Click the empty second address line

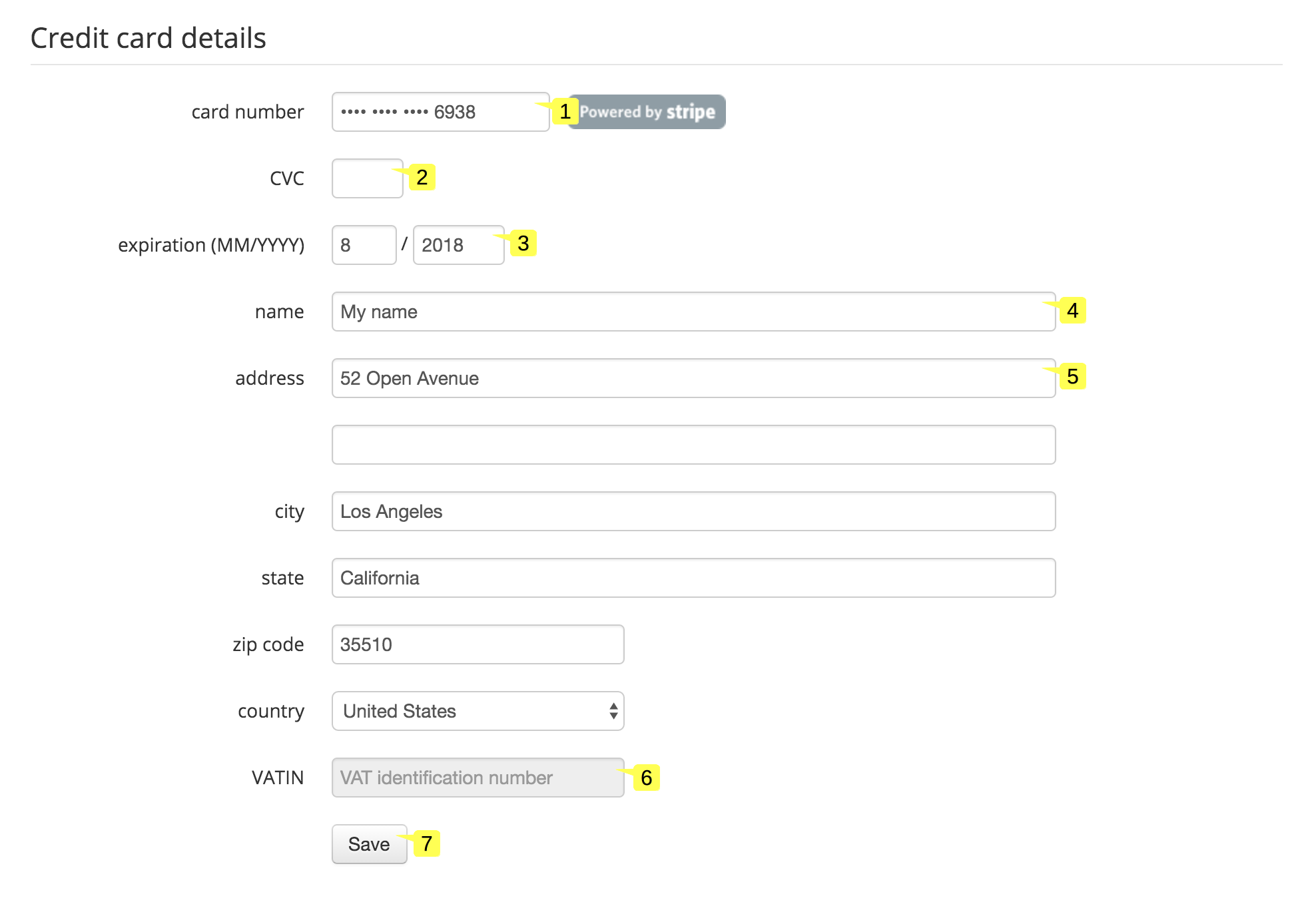click(693, 444)
